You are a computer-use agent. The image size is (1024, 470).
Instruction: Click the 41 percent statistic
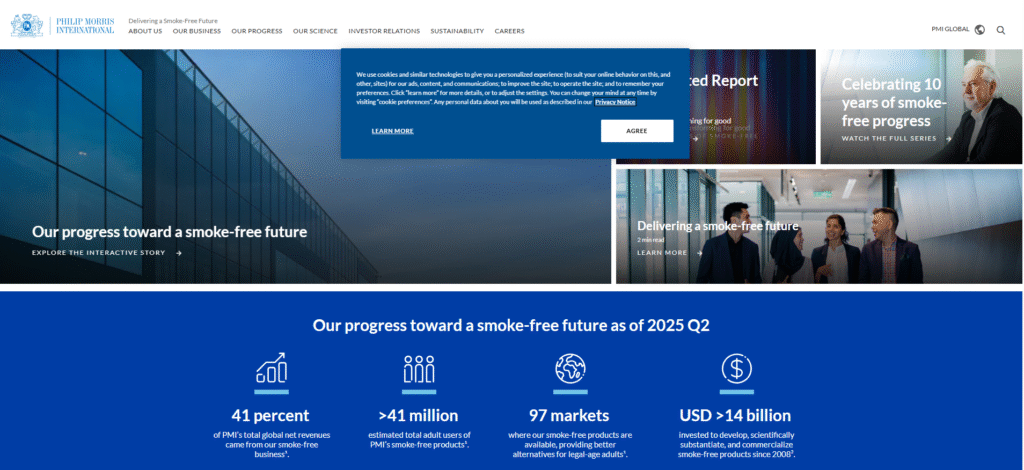[270, 416]
